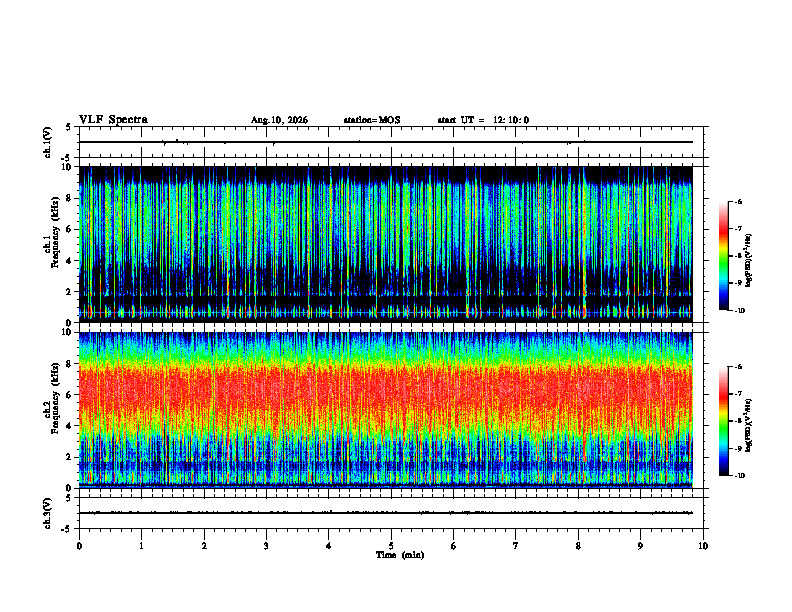Click the 3 minute tick label
Image resolution: width=792 pixels, height=612 pixels.
click(266, 546)
